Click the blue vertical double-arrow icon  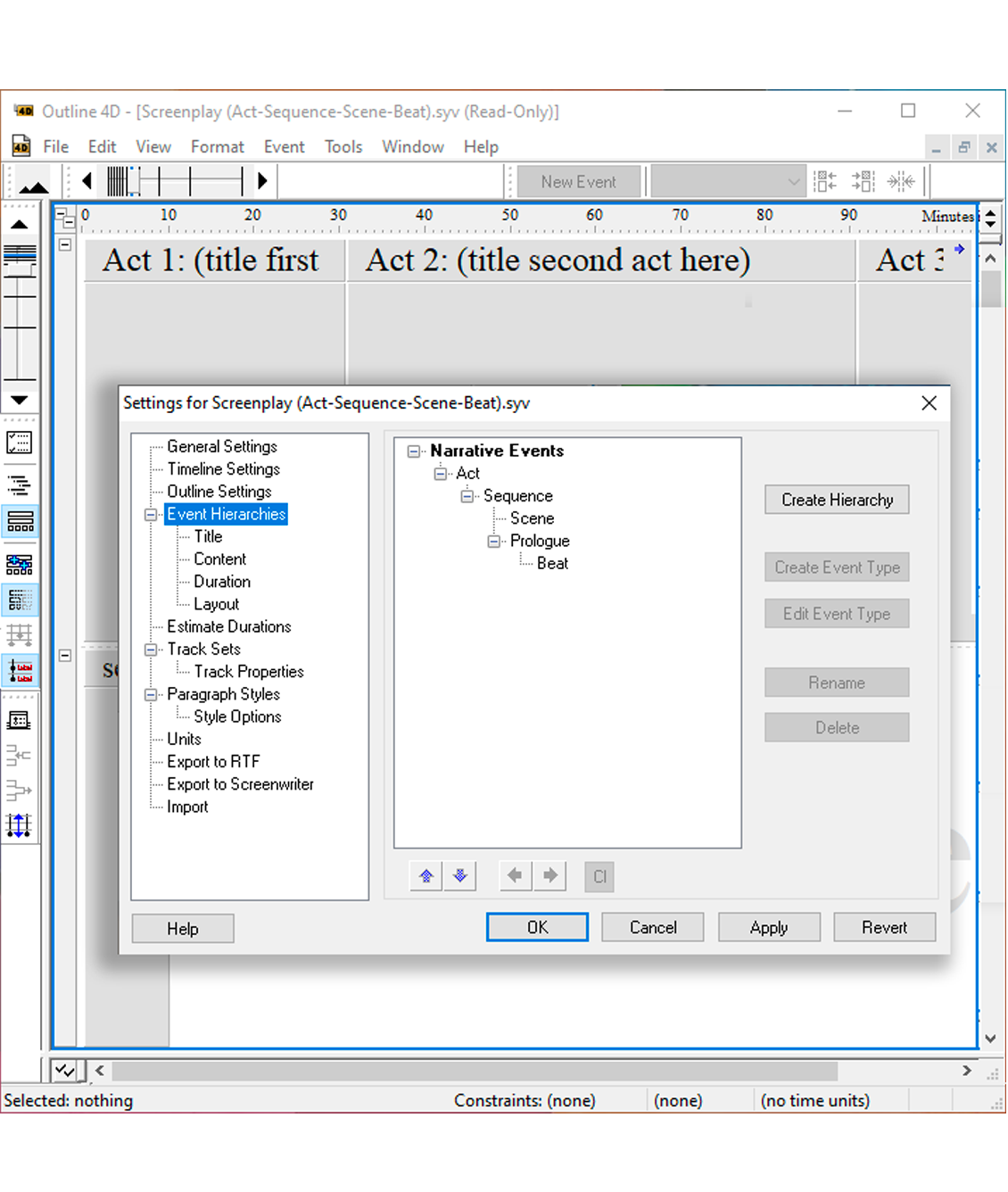(20, 825)
